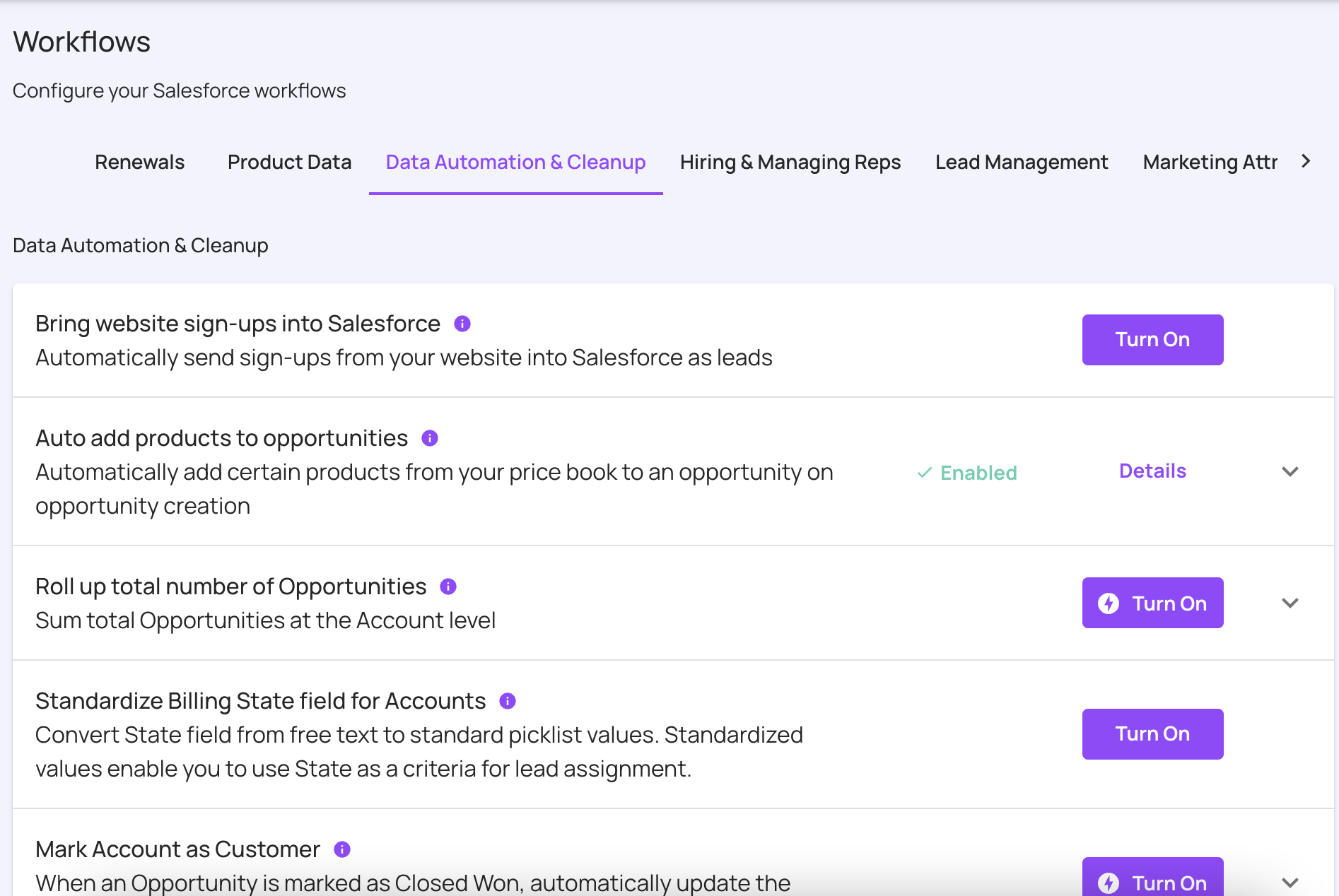This screenshot has height=896, width=1339.
Task: Click the Data Automation & Cleanup section heading
Action: pos(140,245)
